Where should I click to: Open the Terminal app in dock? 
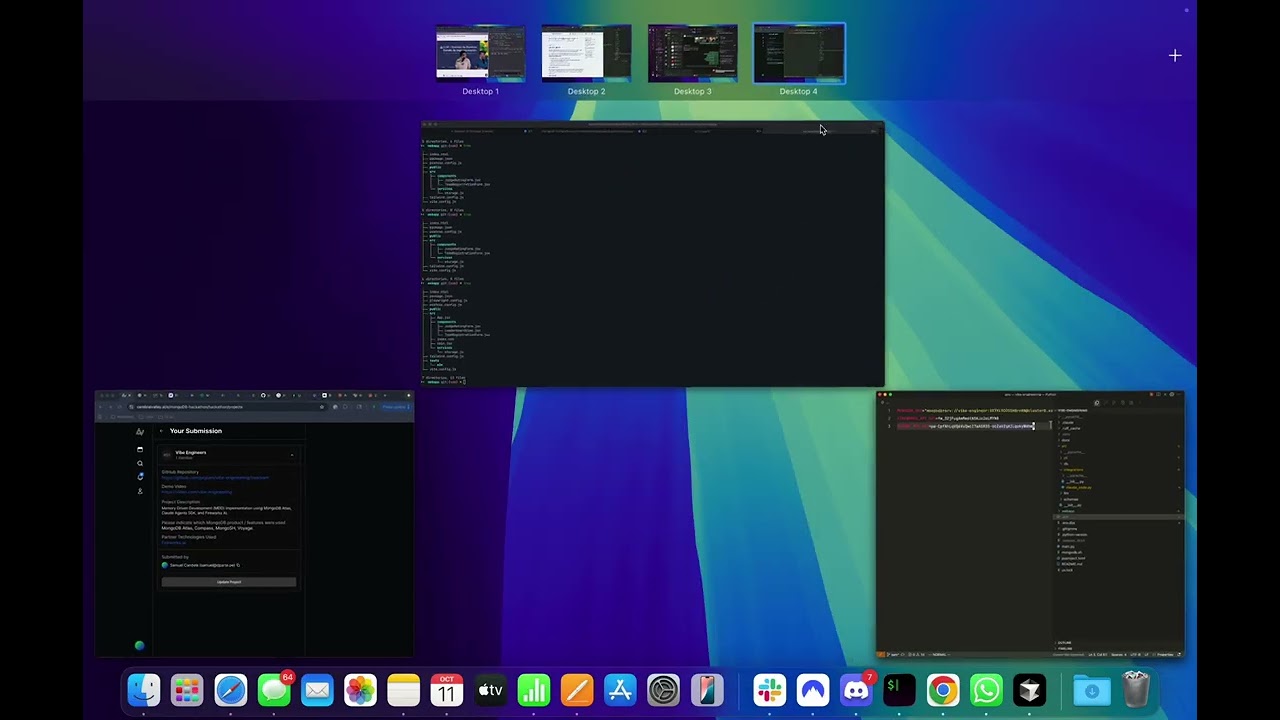coord(899,690)
